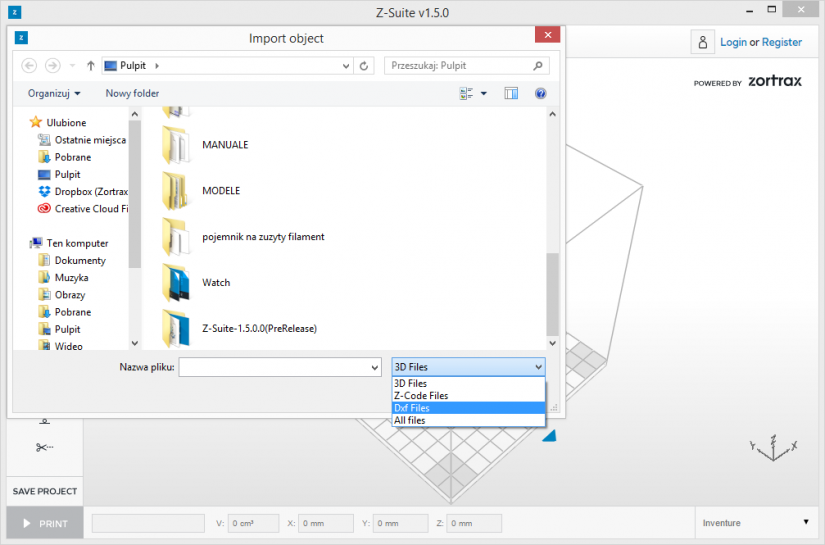This screenshot has width=825, height=545.
Task: Open the help question mark icon
Action: (x=540, y=94)
